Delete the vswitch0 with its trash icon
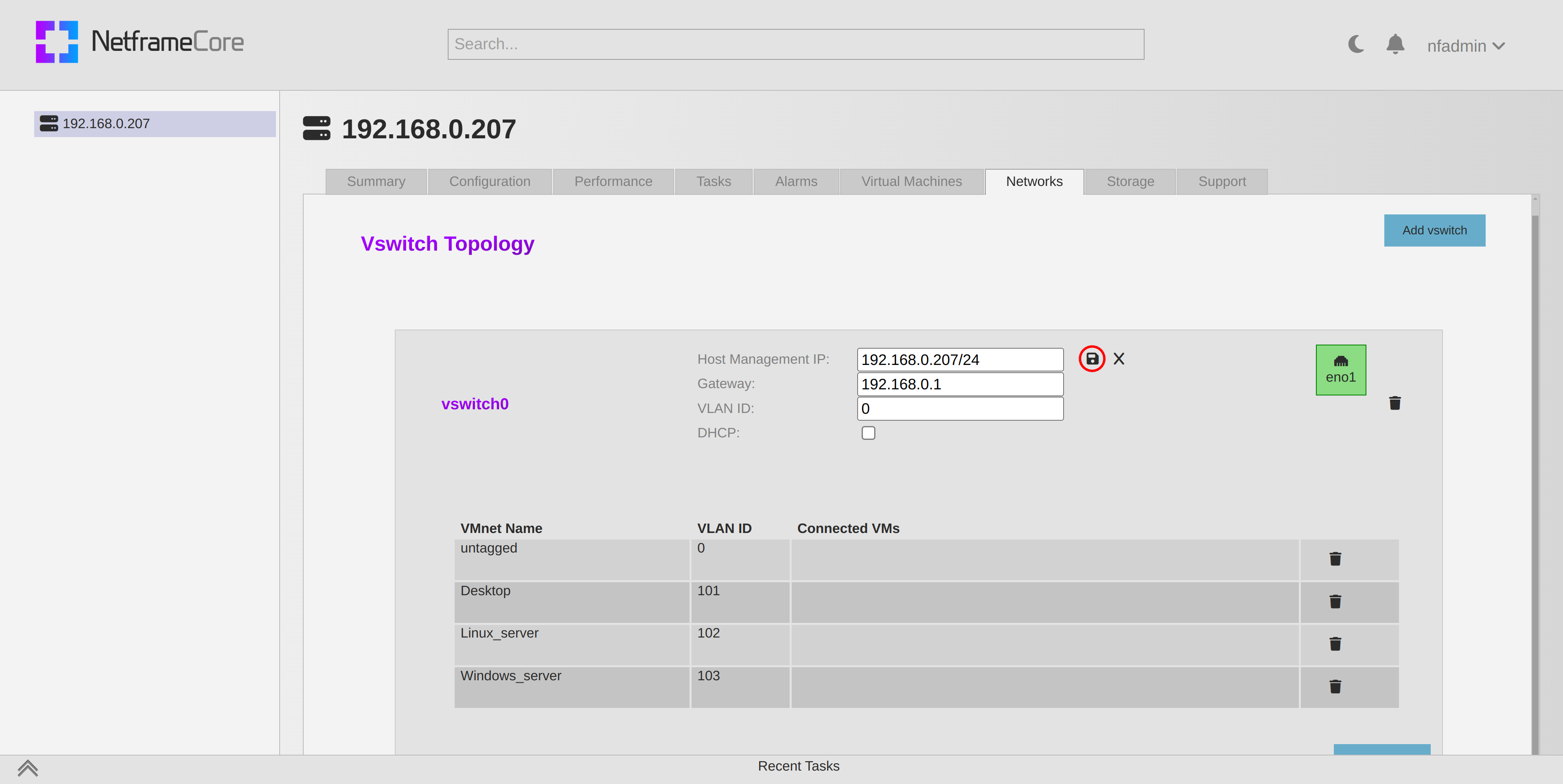1563x784 pixels. pos(1395,403)
